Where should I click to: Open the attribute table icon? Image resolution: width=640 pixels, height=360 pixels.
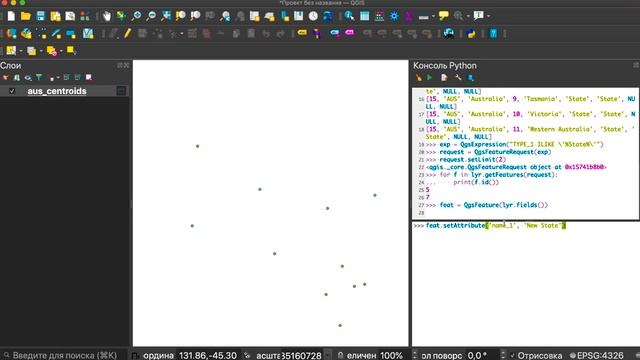[364, 16]
